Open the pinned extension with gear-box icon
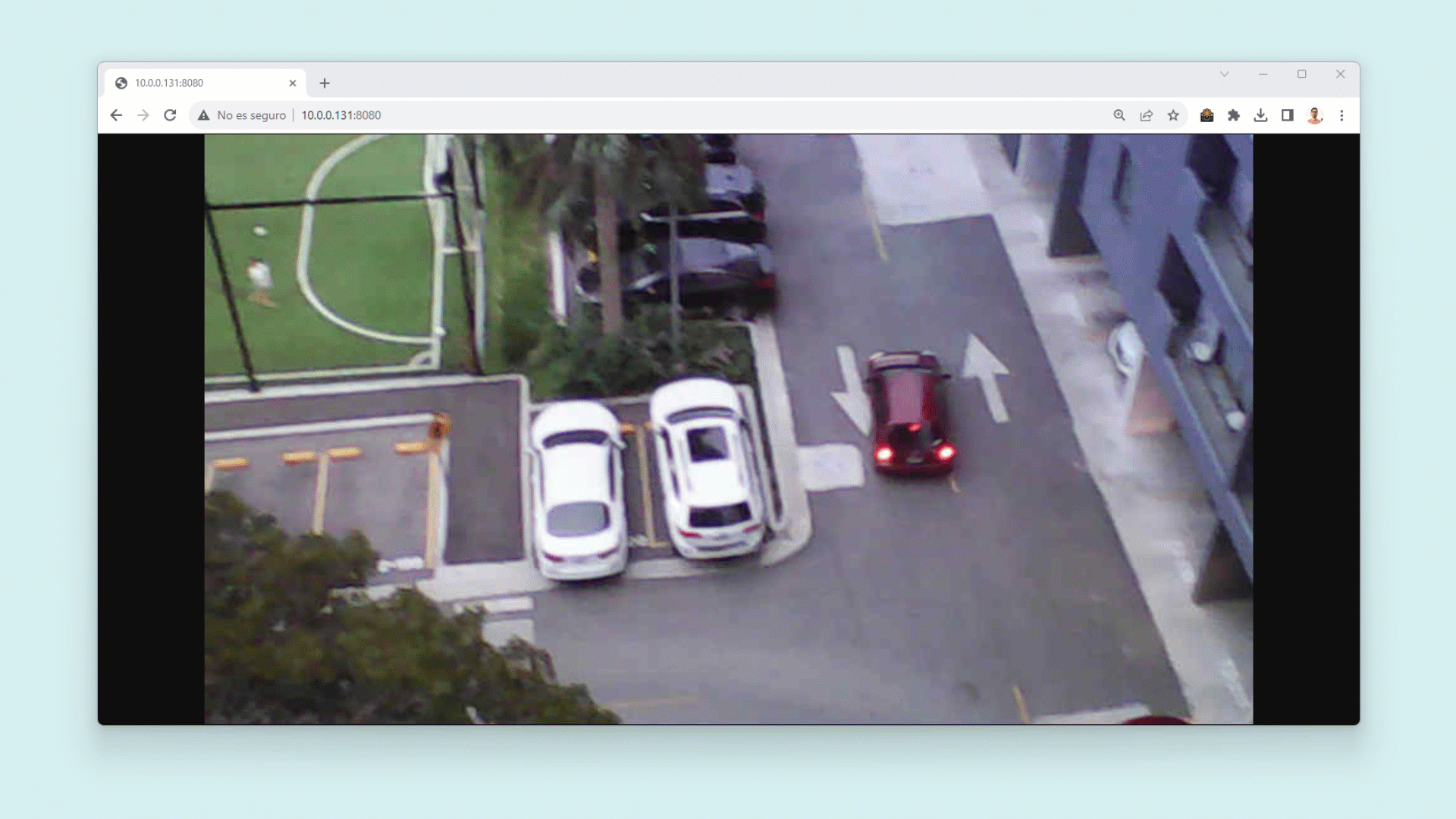Viewport: 1456px width, 819px height. coord(1207,115)
